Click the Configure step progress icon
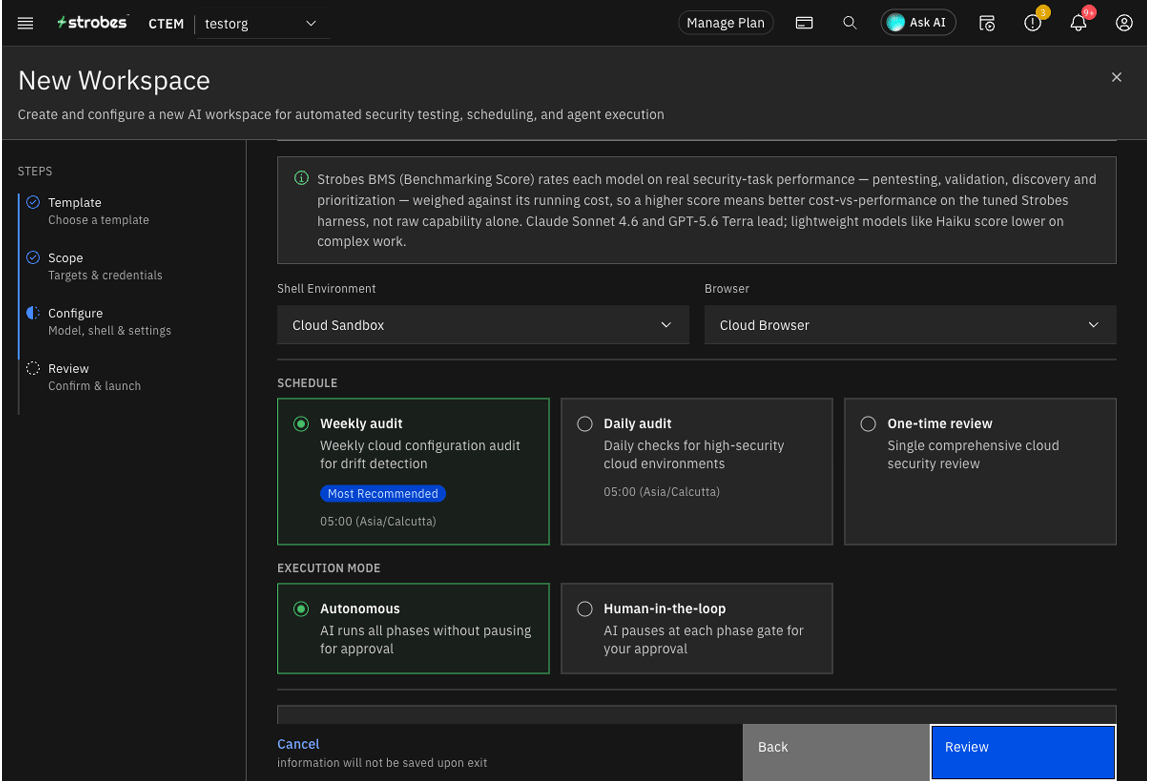Screen dimensions: 1150x781 pyautogui.click(x=33, y=312)
